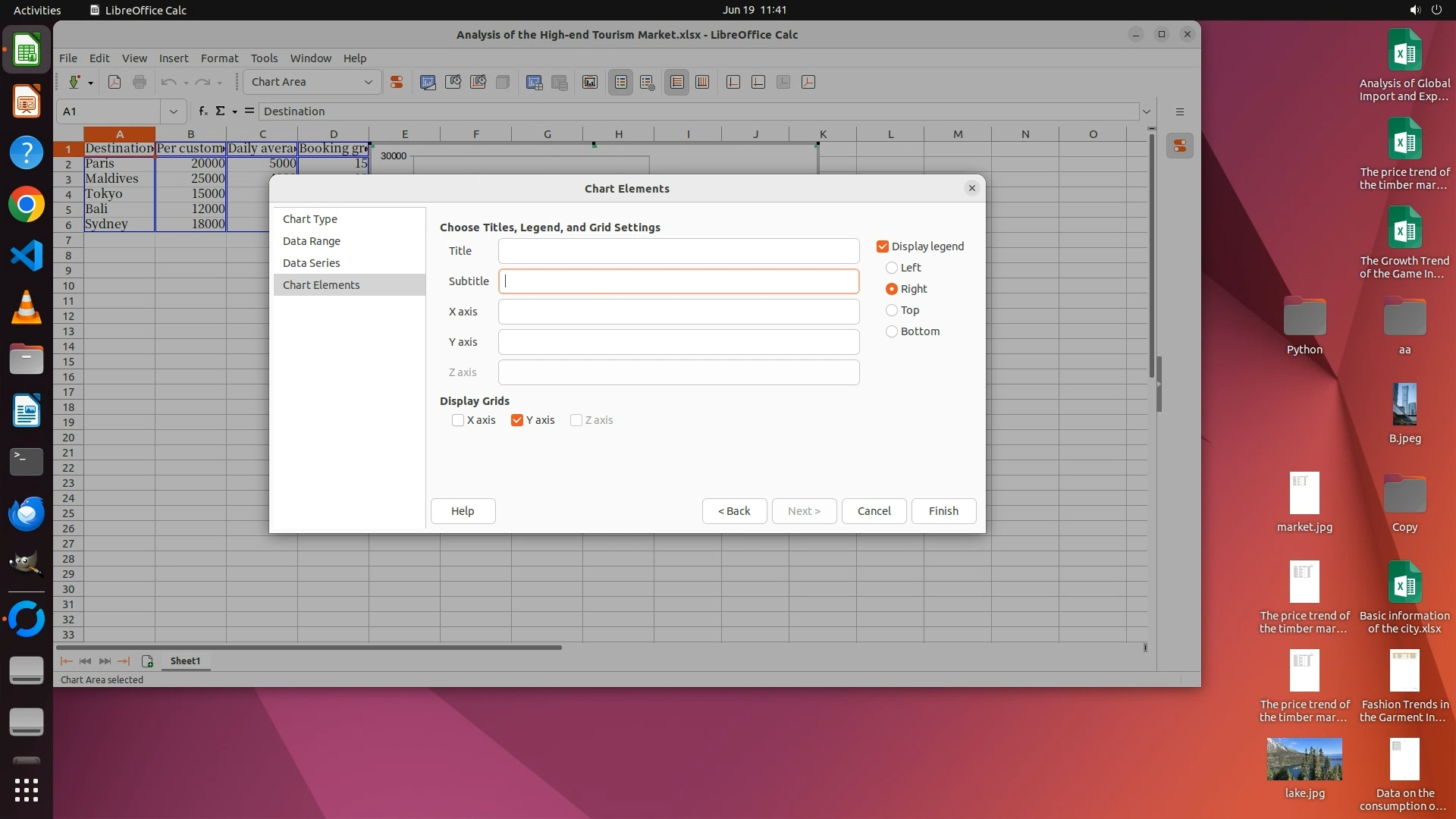Click the Function Wizard fx icon
This screenshot has height=819, width=1456.
click(x=202, y=111)
